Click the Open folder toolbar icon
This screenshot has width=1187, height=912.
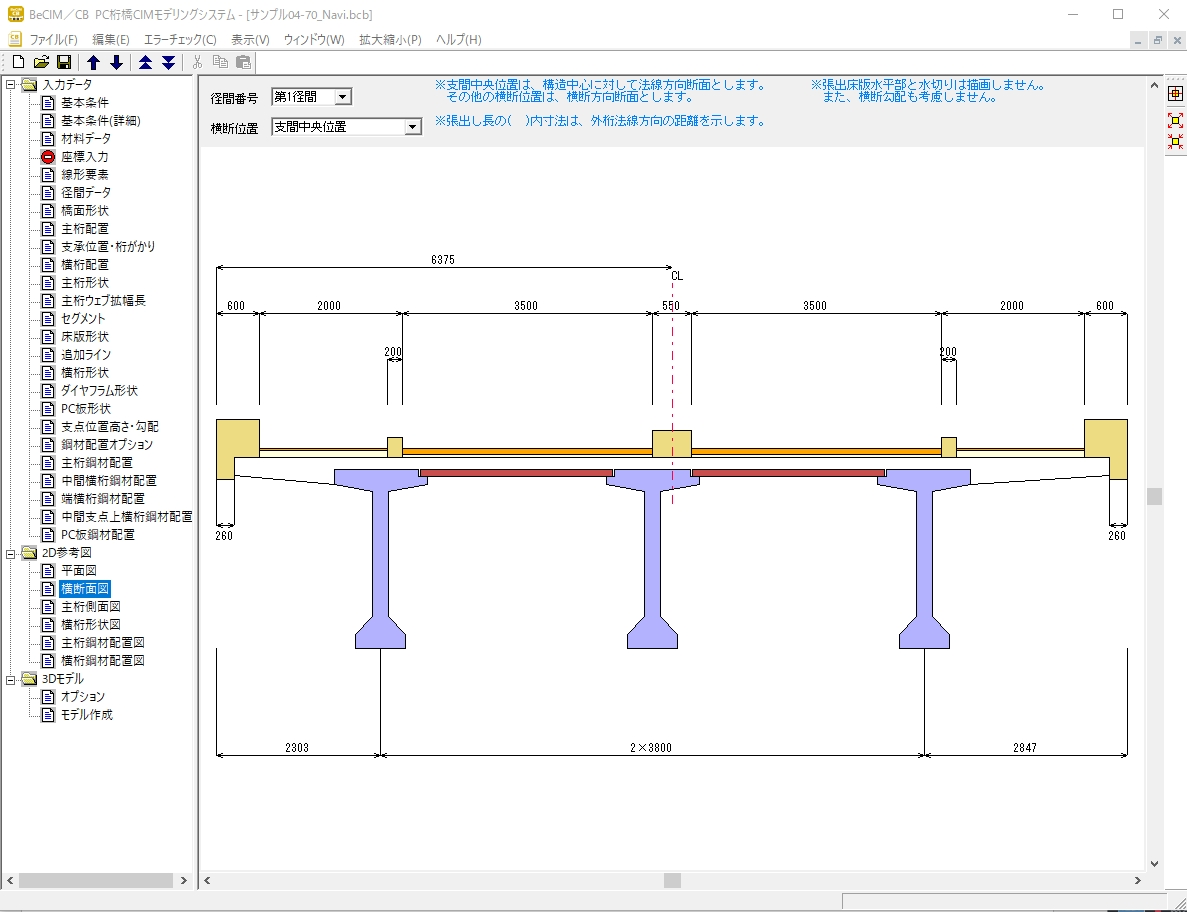pyautogui.click(x=41, y=62)
